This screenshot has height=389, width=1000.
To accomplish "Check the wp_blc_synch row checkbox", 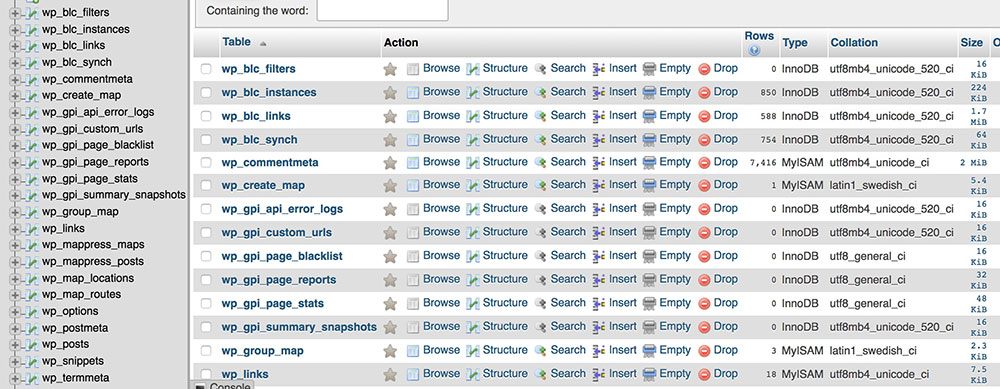I will [x=206, y=140].
